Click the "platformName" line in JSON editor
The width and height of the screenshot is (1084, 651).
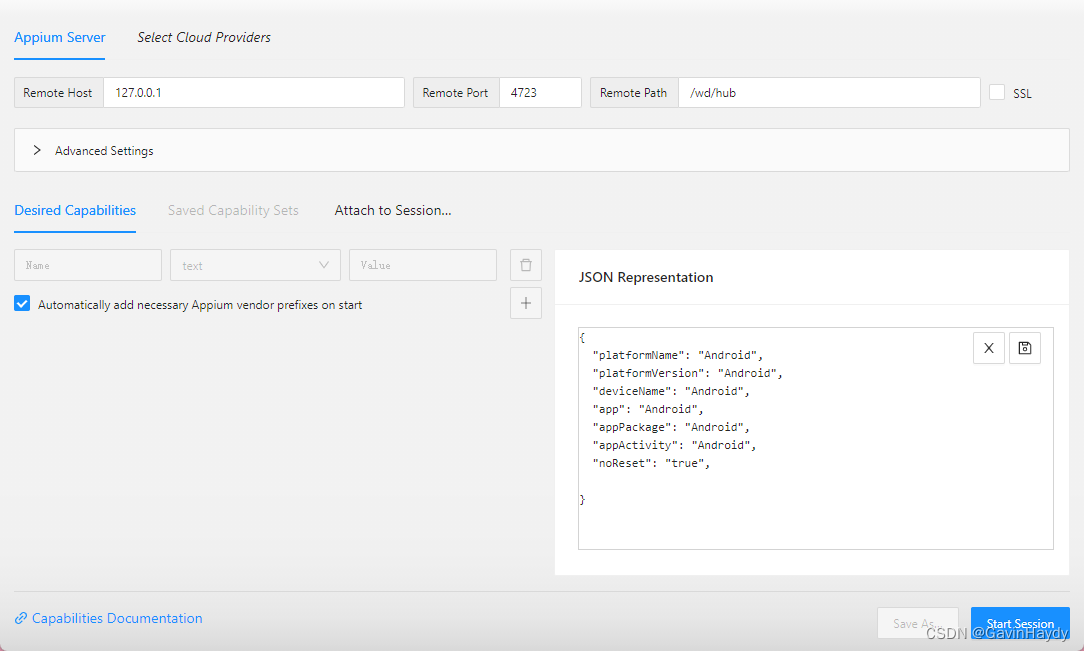click(678, 355)
